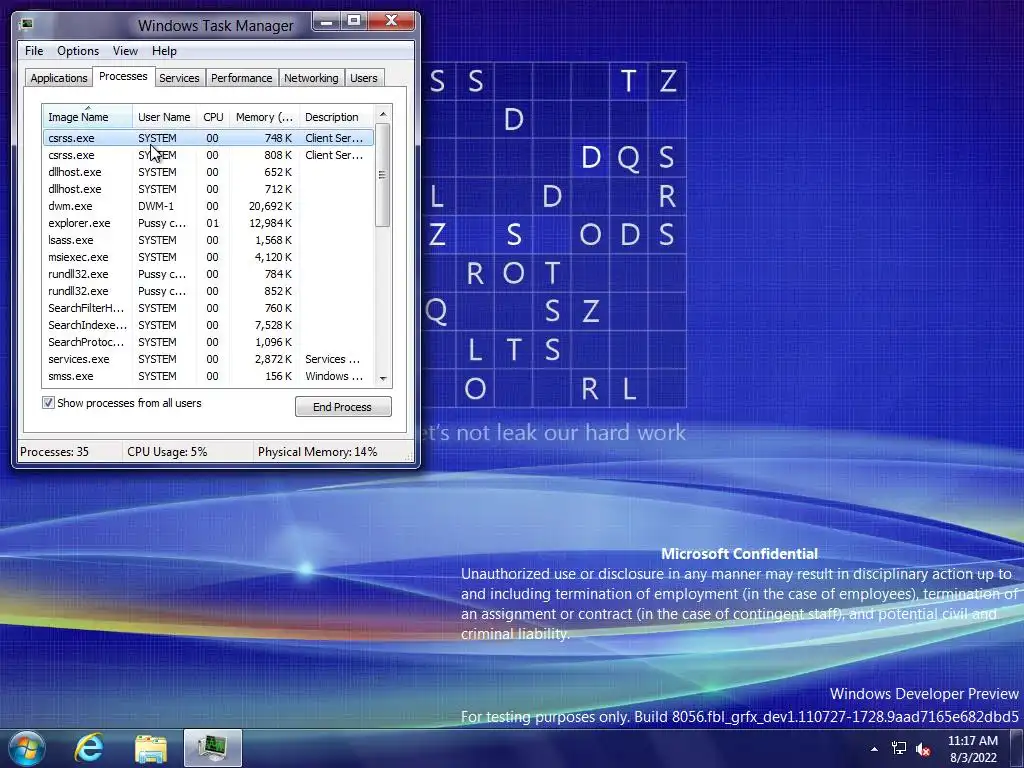The image size is (1024, 768).
Task: Click Processes: 35 status entry
Action: click(55, 452)
